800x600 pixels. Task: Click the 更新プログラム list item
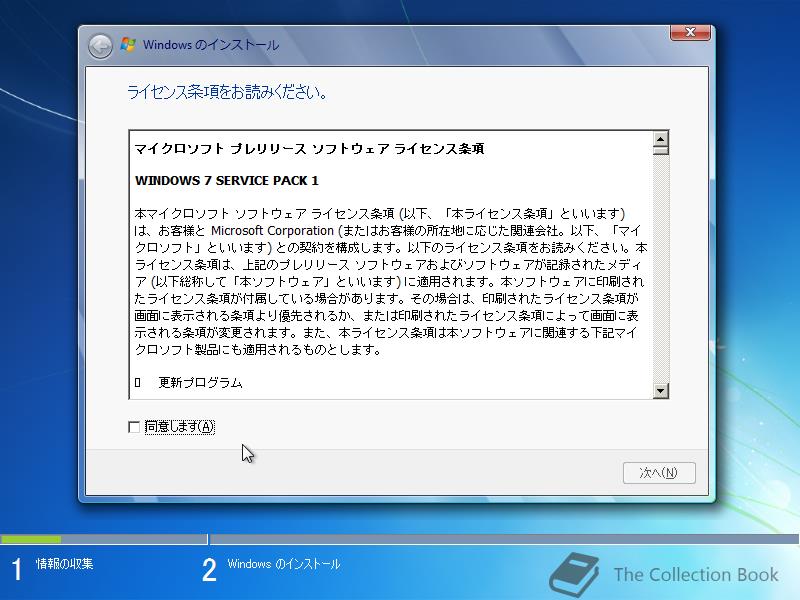click(x=200, y=383)
